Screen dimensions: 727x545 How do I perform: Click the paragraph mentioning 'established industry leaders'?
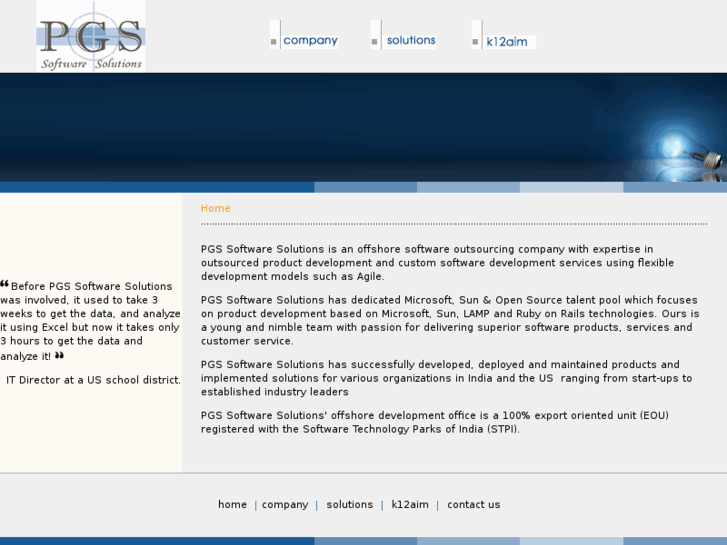[446, 378]
